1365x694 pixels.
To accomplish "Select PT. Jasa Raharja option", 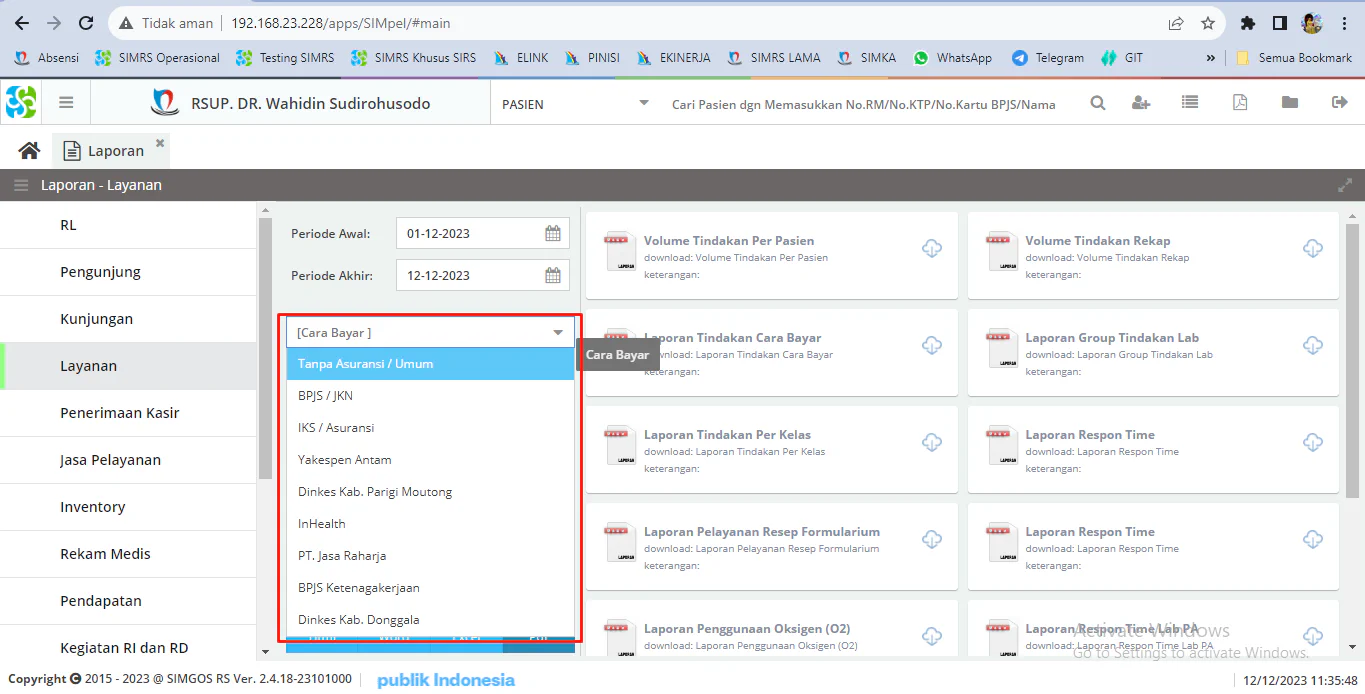I will pos(430,556).
